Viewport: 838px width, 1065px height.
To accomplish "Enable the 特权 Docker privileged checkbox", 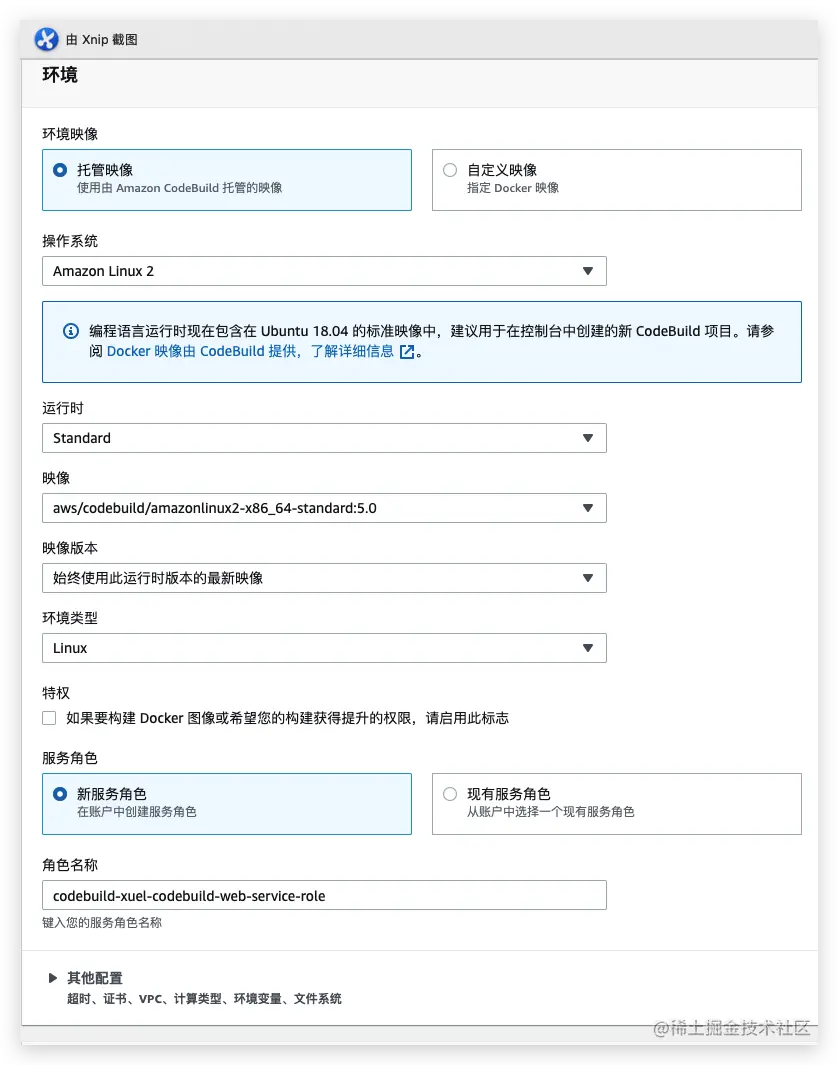I will click(x=49, y=718).
